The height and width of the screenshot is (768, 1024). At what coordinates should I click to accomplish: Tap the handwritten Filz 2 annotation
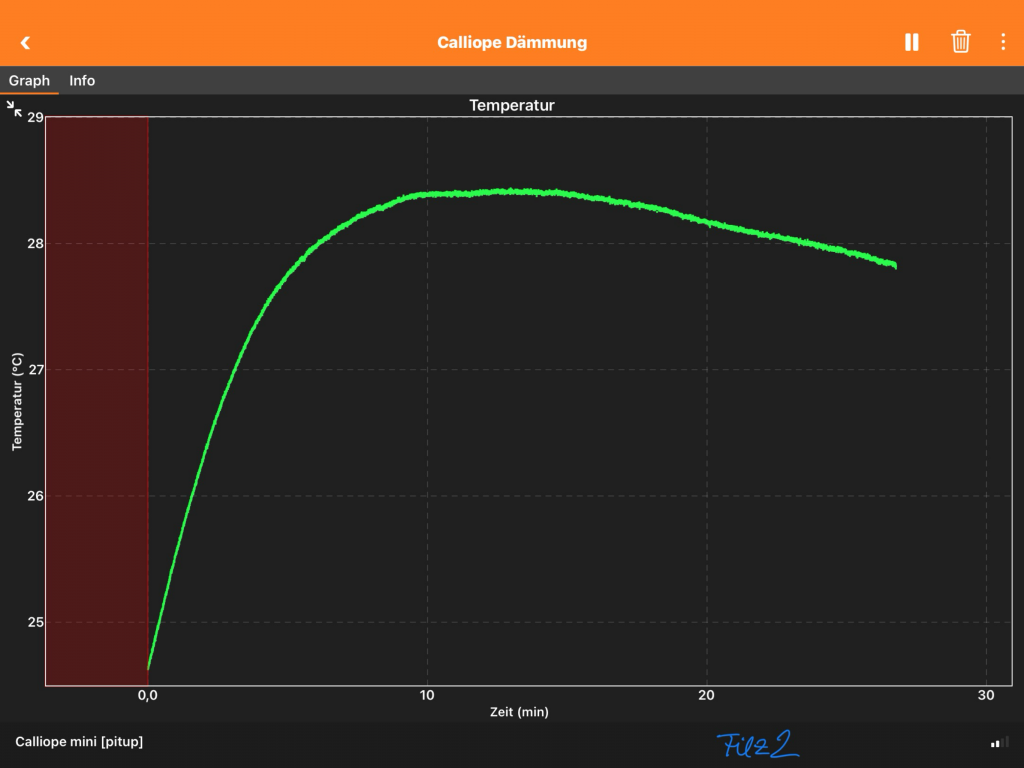pyautogui.click(x=757, y=744)
